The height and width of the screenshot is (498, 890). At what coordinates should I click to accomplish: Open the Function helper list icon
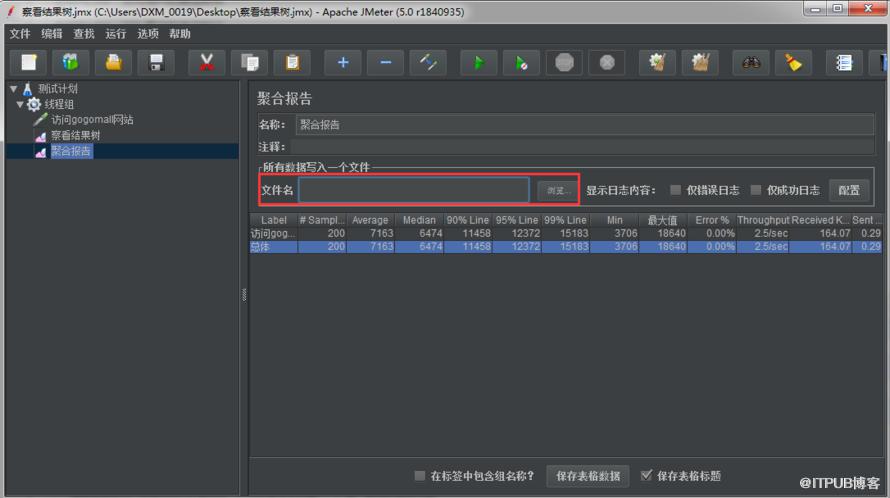[x=844, y=62]
